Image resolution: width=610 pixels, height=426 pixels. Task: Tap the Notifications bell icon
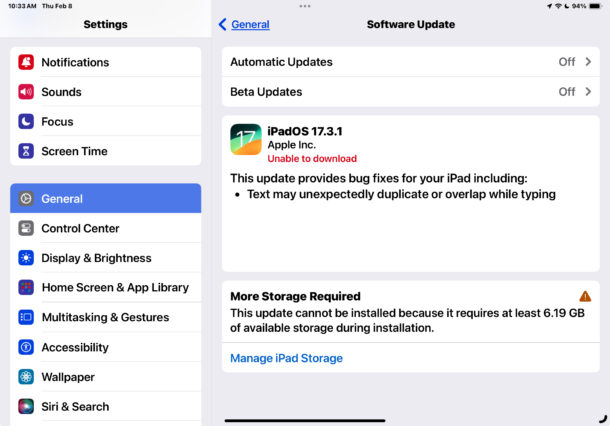click(x=26, y=62)
